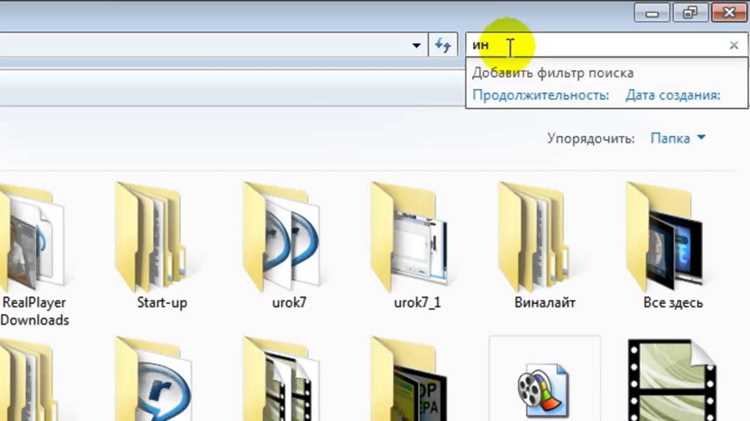Select the filmstrip video thumbnail
The width and height of the screenshot is (750, 421).
click(x=672, y=380)
